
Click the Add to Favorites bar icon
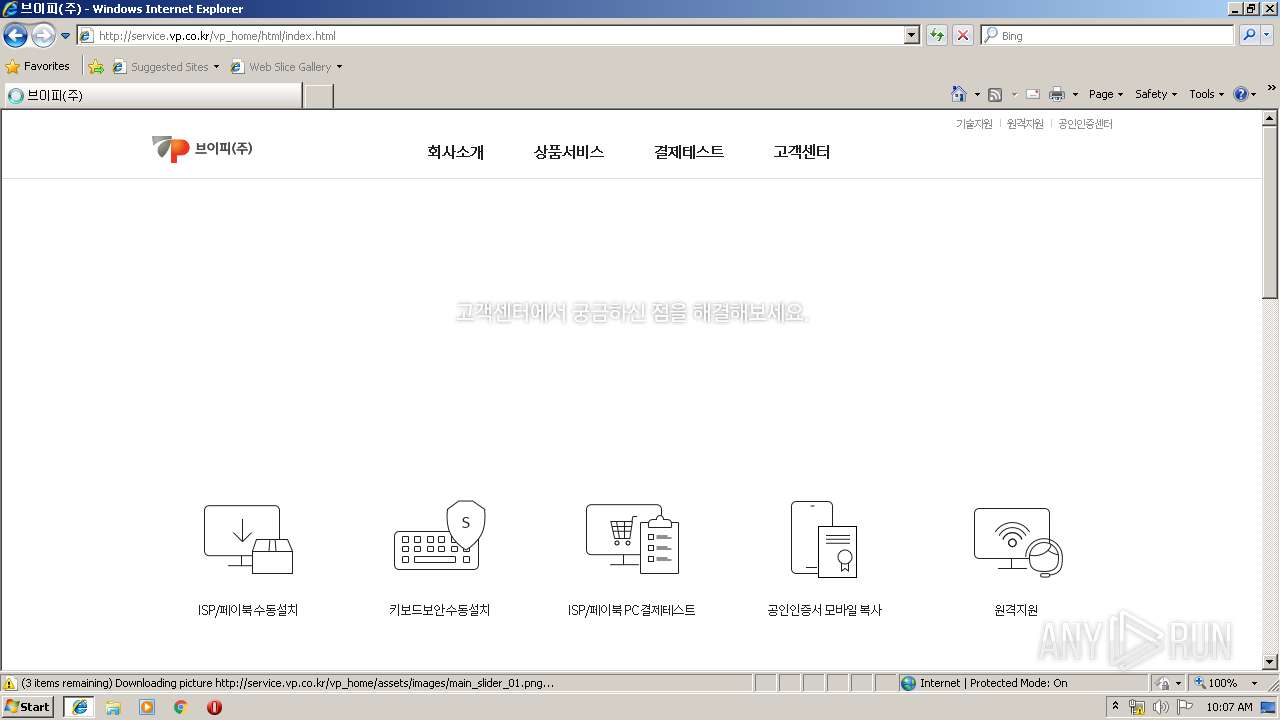96,67
